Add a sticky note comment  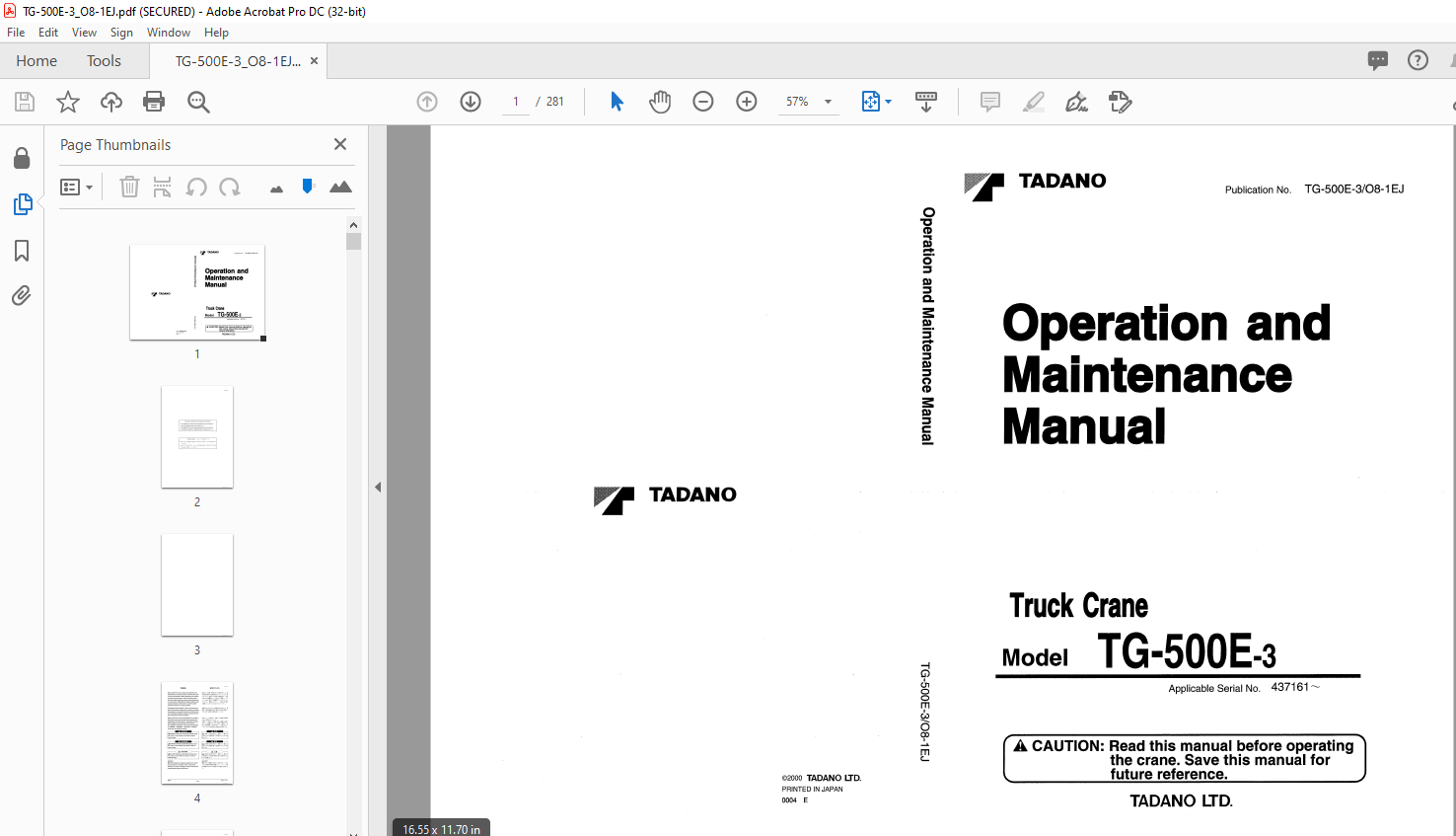click(990, 102)
